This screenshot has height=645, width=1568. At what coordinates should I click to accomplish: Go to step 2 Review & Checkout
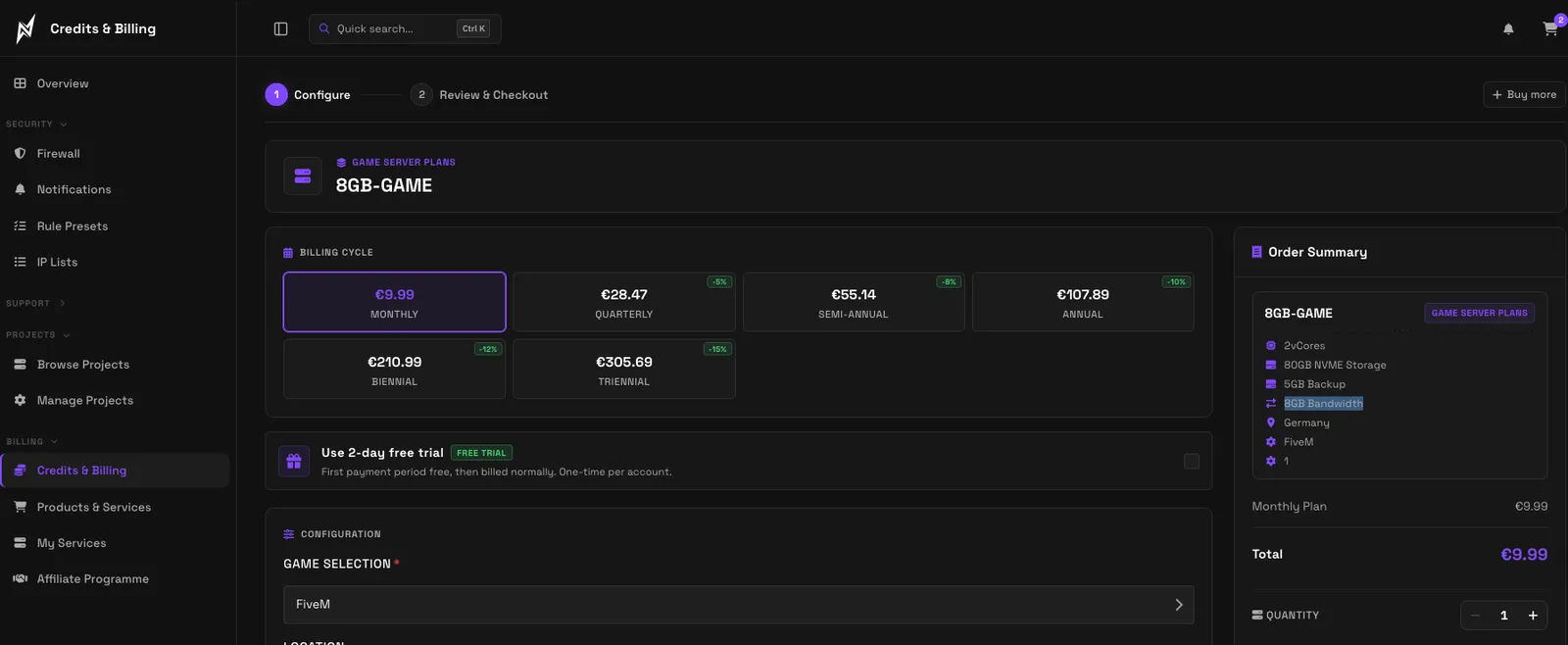click(479, 94)
